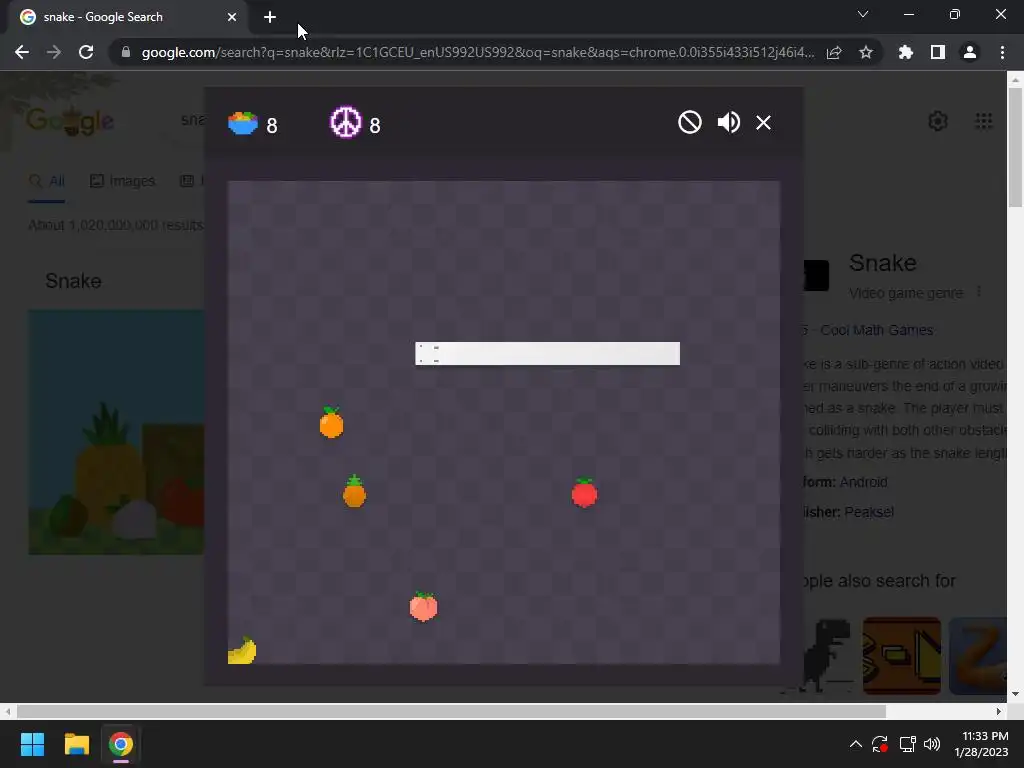Screen dimensions: 1024x768
Task: Open the tab search dropdown arrow
Action: 863,14
